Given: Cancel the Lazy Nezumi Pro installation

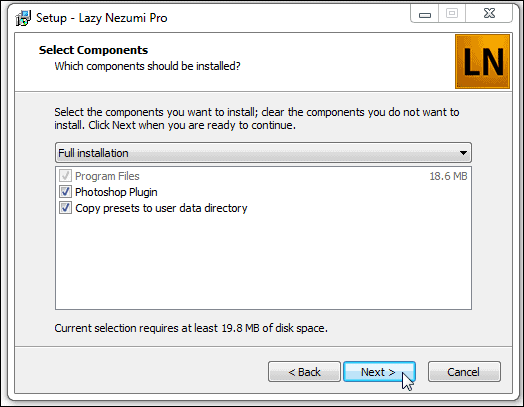Looking at the screenshot, I should pos(464,372).
